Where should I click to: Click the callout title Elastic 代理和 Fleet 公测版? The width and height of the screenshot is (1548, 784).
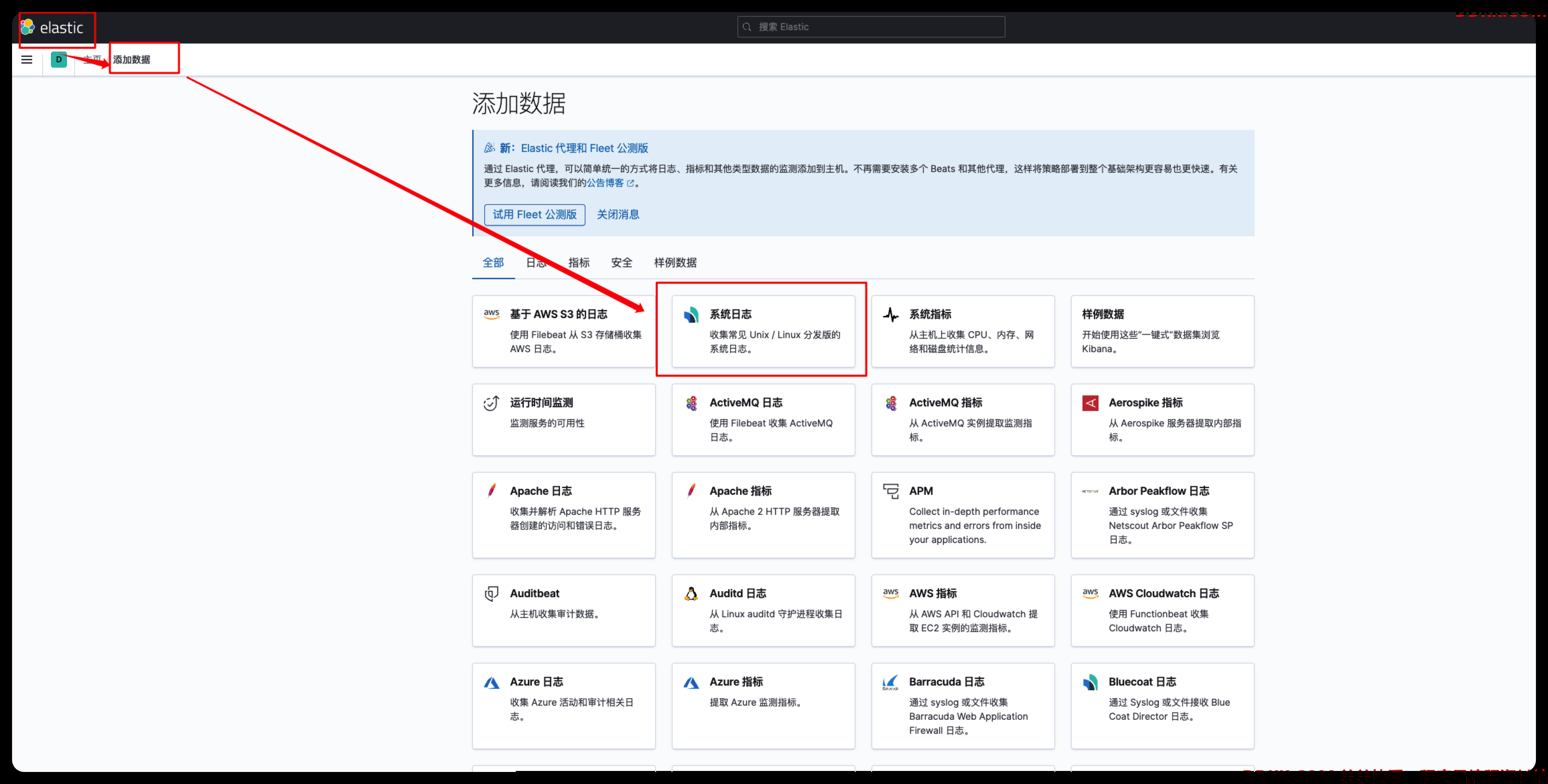pos(584,148)
